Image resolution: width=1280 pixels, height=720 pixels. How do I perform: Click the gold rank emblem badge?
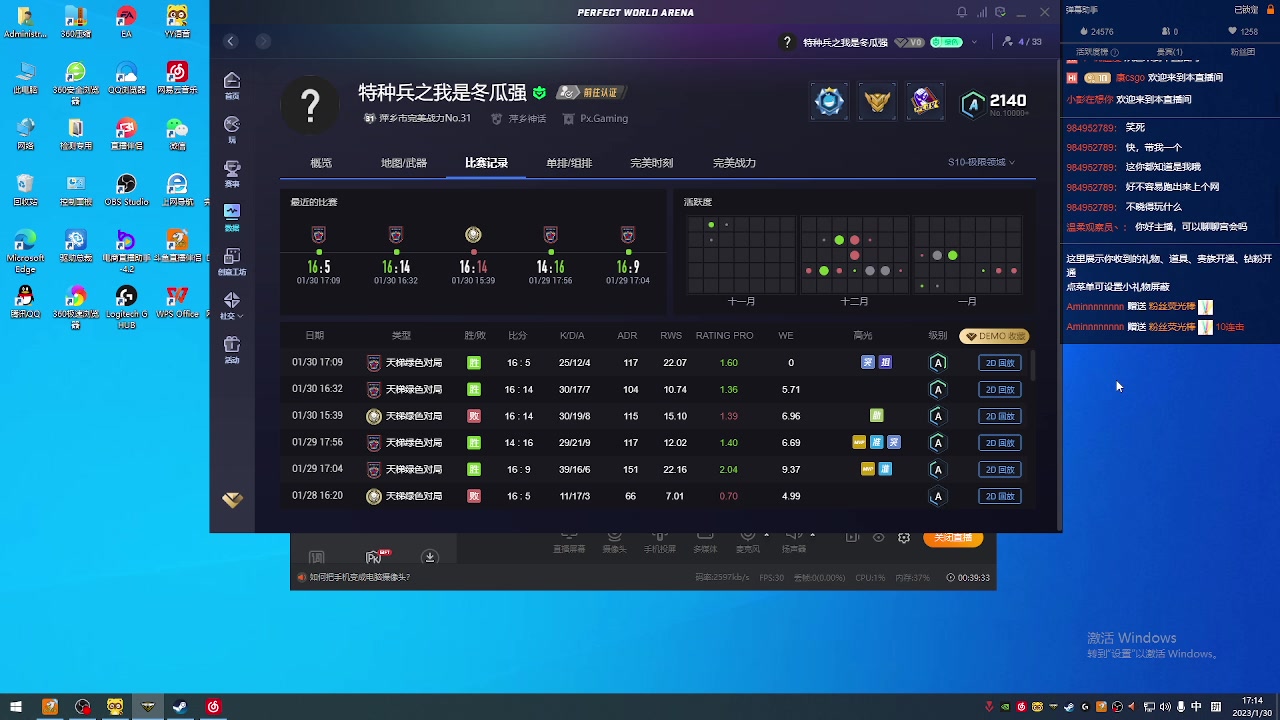[x=877, y=101]
